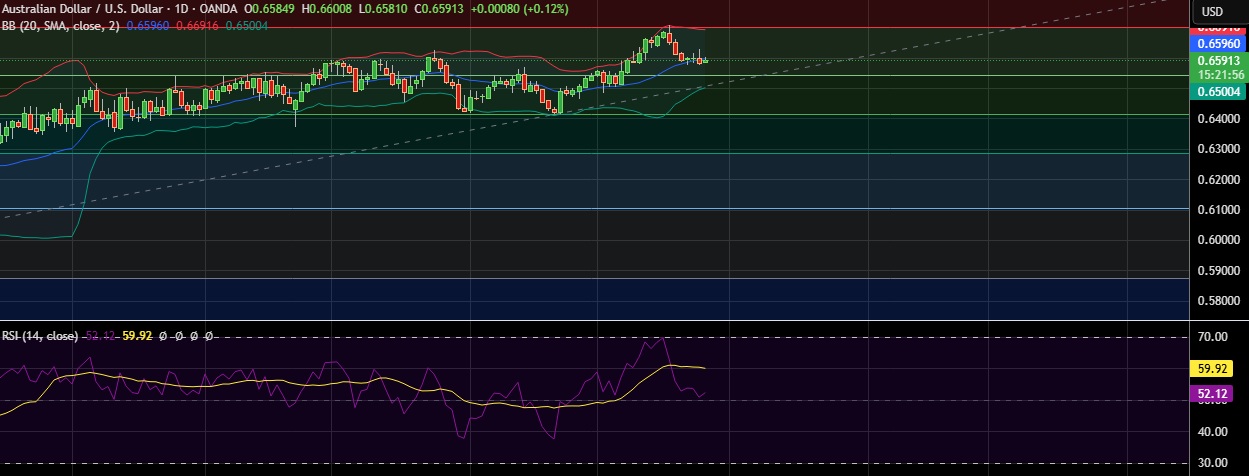
Task: Click the 15:21:56 bar countdown timer
Action: [1218, 75]
